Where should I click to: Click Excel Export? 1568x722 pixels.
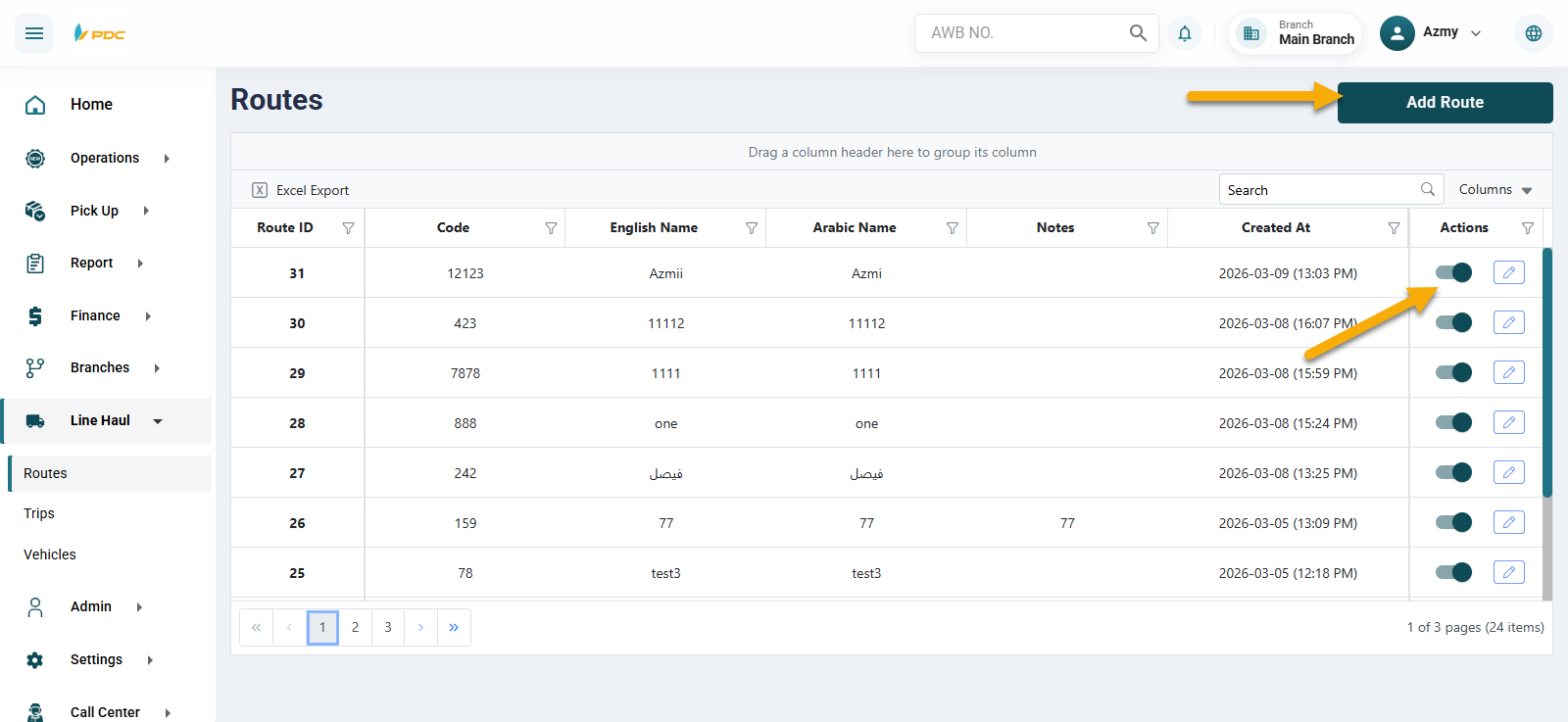(301, 190)
